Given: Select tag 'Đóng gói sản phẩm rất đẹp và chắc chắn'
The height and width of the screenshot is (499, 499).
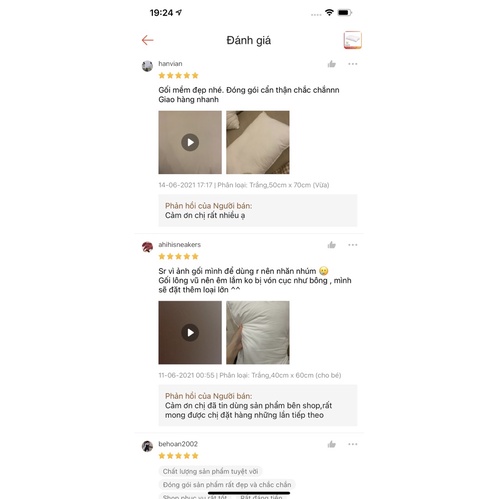Looking at the screenshot, I should [227, 485].
